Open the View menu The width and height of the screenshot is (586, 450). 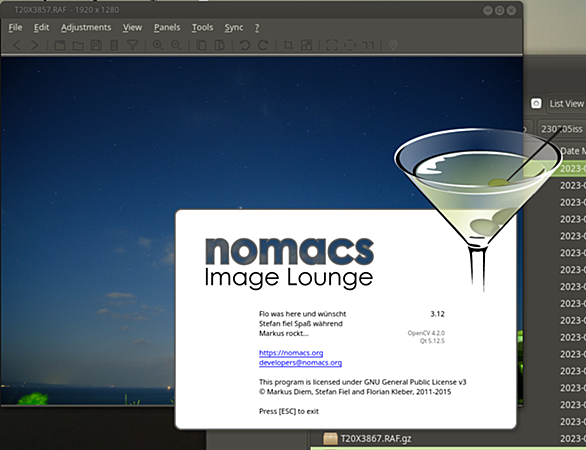pyautogui.click(x=132, y=28)
